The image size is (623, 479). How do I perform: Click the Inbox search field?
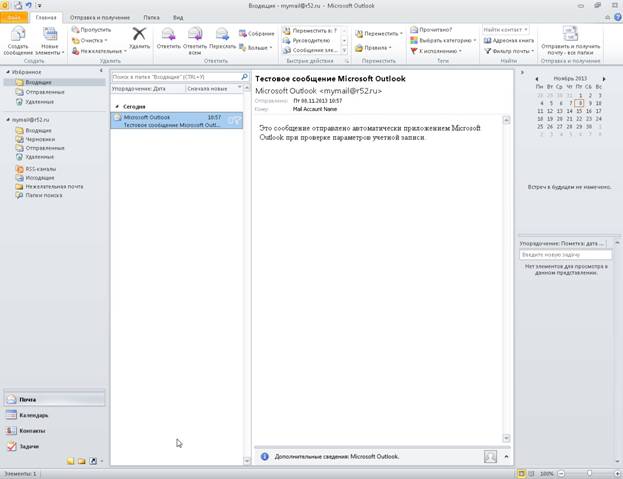tap(176, 77)
